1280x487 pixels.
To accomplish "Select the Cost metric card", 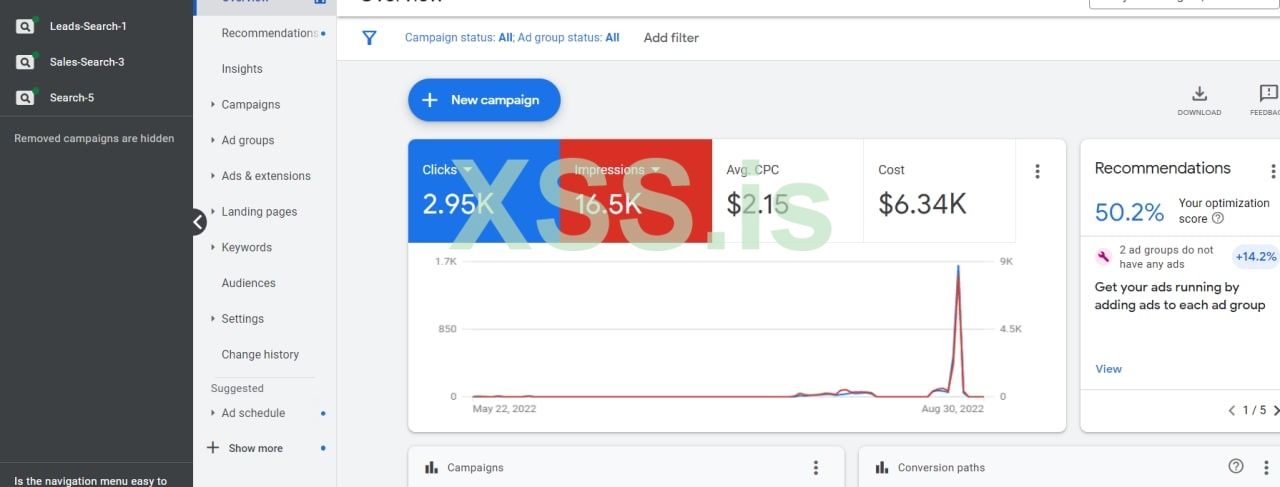I will pos(939,191).
